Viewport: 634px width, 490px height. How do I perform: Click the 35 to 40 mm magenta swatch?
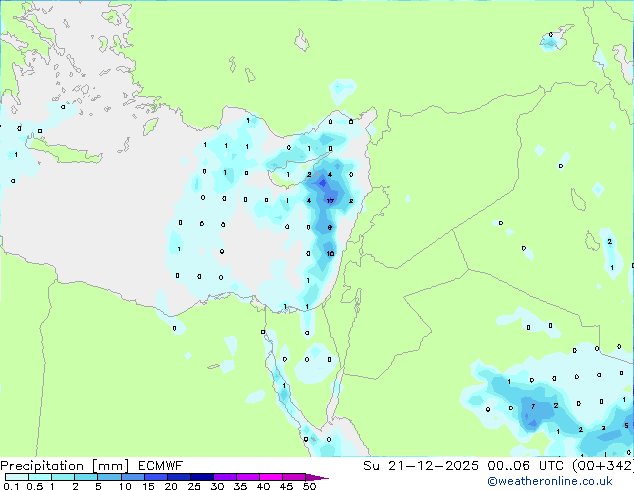[247, 477]
